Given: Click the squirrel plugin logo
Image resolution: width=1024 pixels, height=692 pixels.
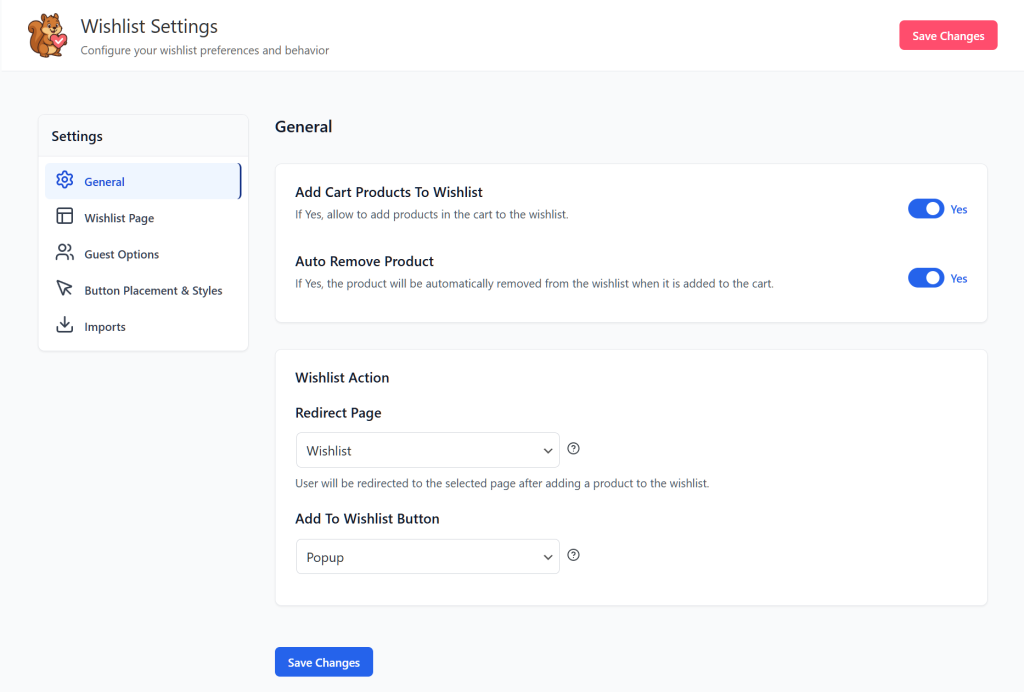Looking at the screenshot, I should pos(45,34).
